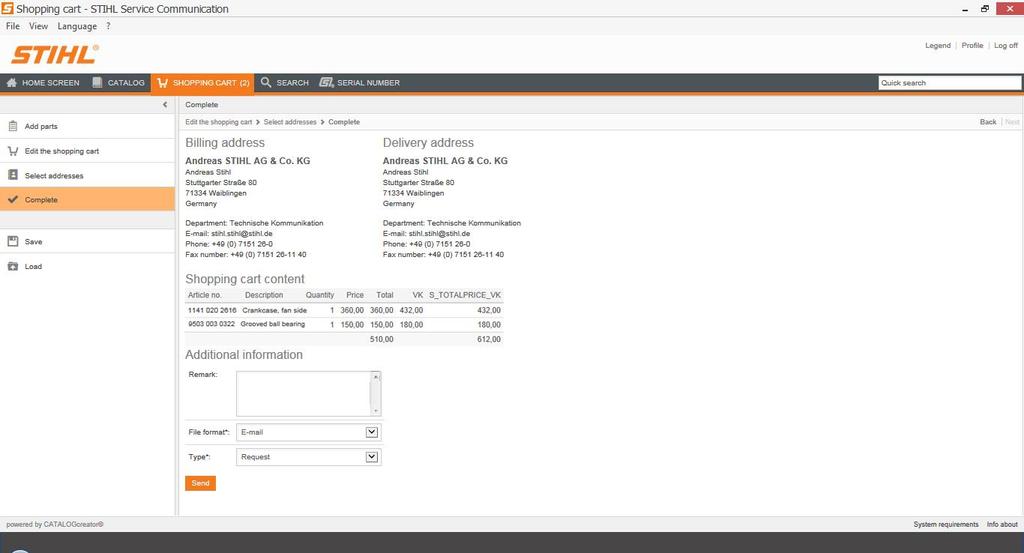Go Back to previous step
This screenshot has height=553, width=1024.
pyautogui.click(x=988, y=122)
